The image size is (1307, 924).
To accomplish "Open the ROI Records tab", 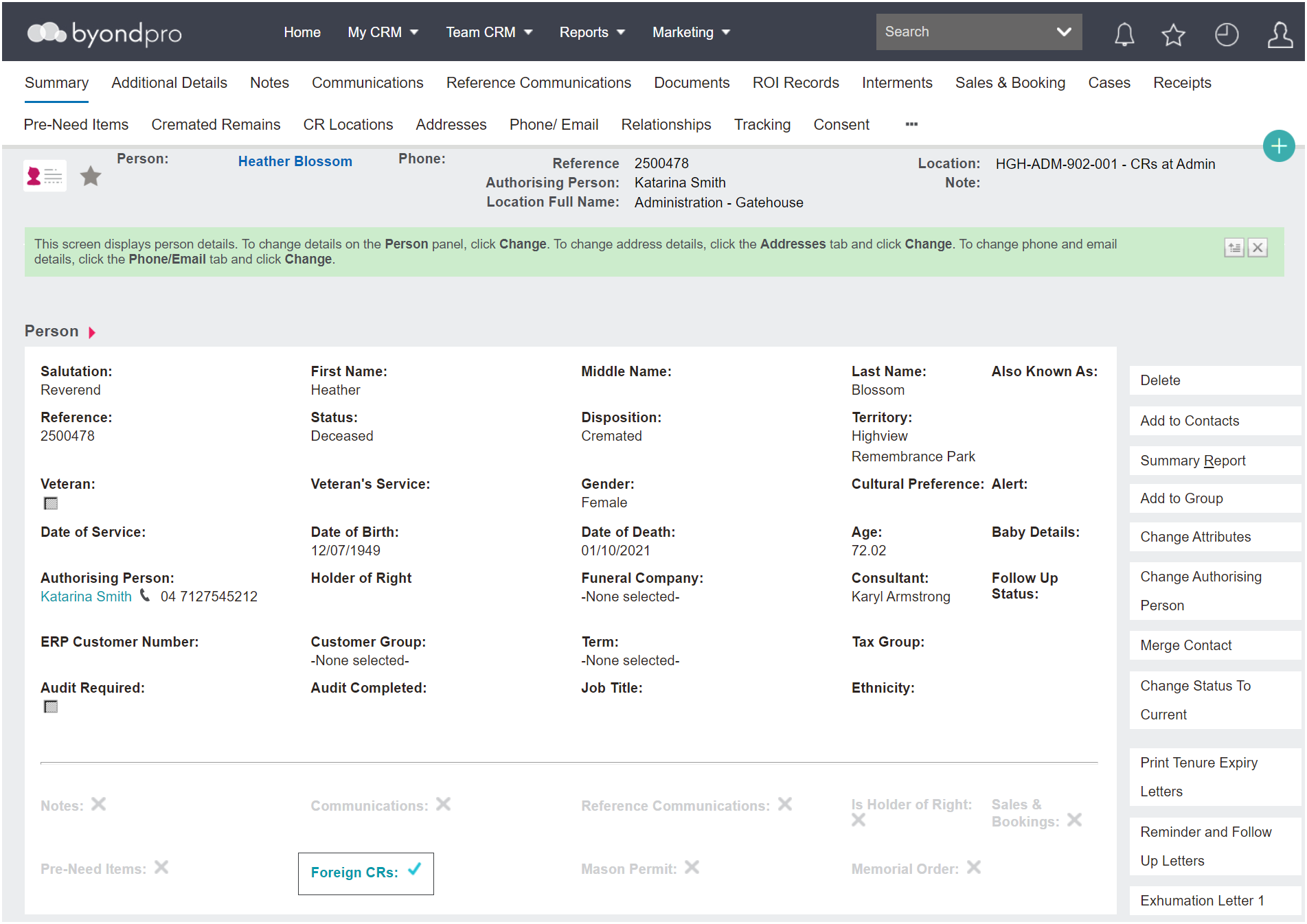I will [x=795, y=82].
